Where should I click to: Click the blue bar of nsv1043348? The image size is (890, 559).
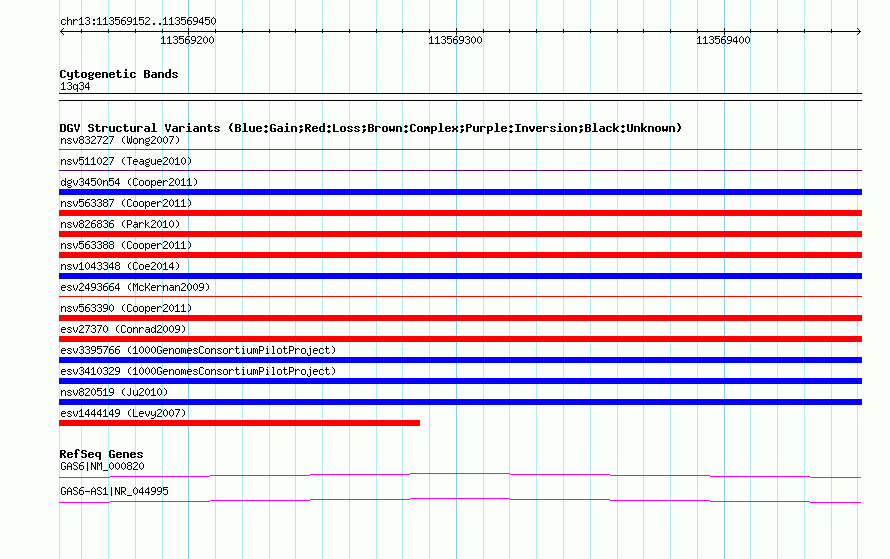460,276
